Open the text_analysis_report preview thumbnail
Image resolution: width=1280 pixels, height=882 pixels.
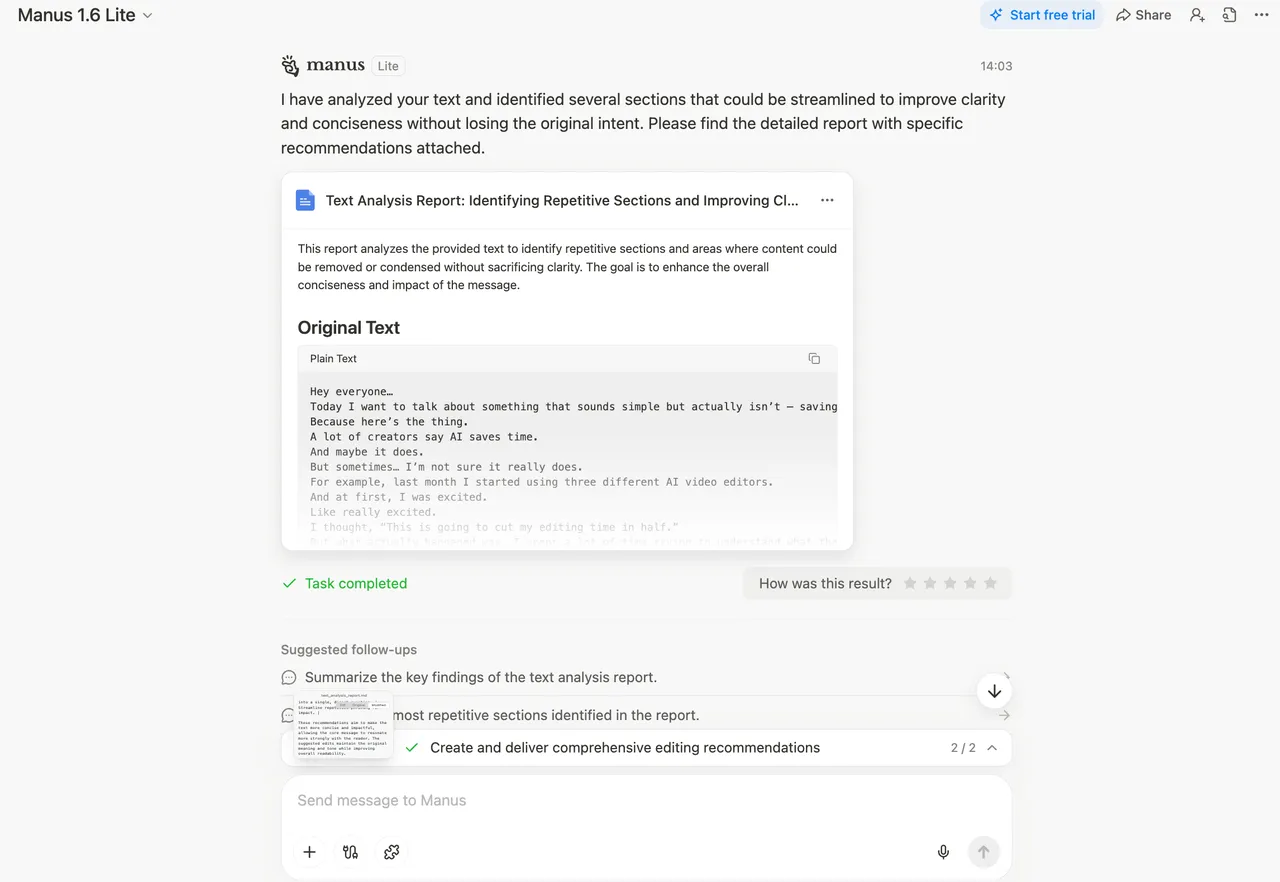point(343,724)
